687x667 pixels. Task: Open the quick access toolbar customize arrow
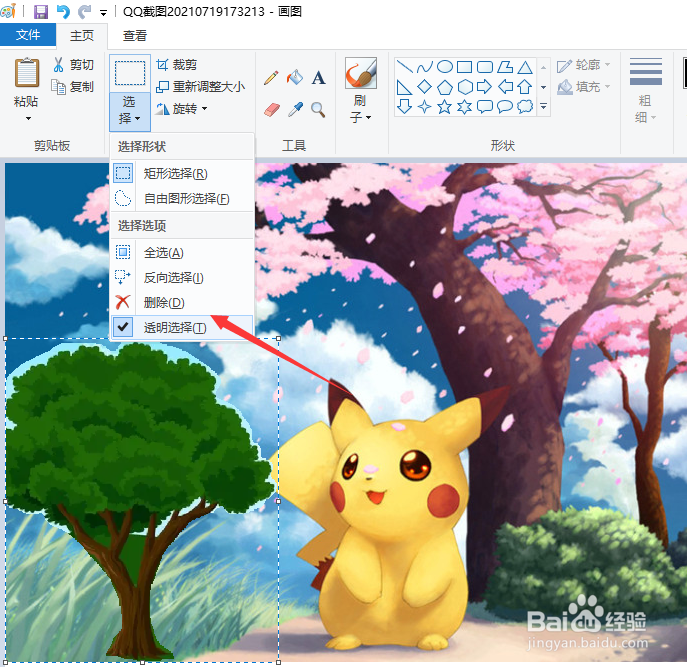coord(103,12)
